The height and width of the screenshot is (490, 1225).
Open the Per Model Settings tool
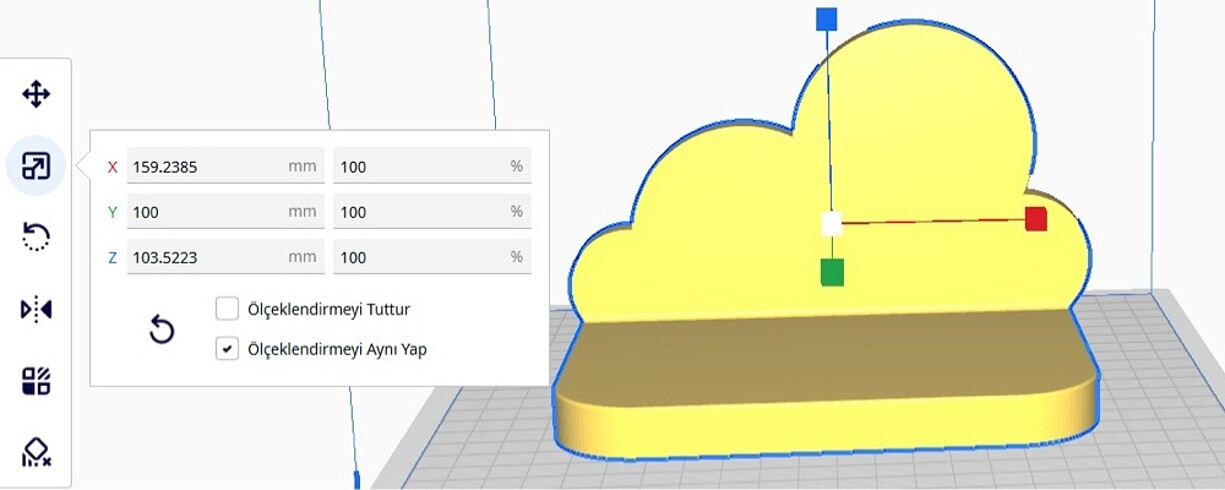[36, 381]
